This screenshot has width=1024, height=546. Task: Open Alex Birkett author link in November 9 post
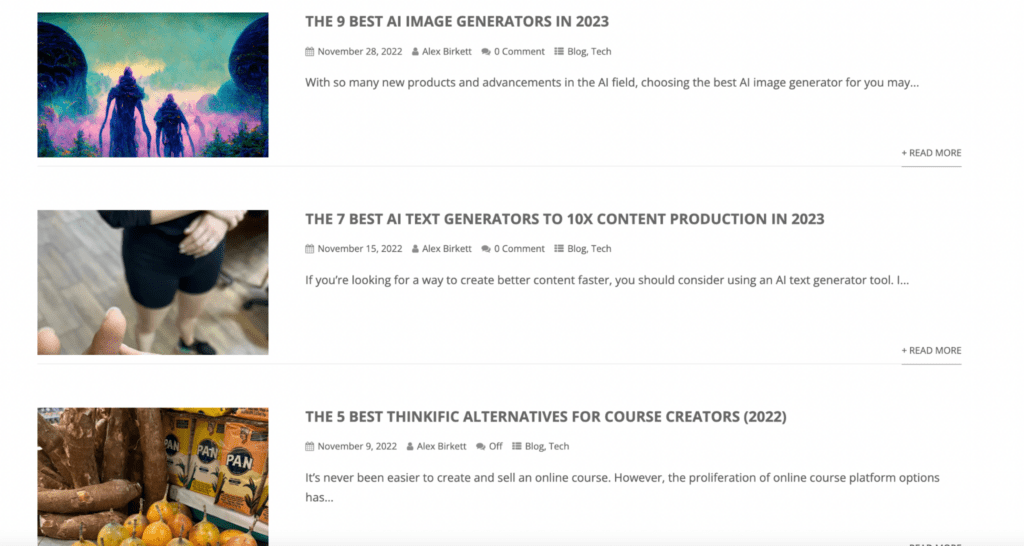pos(441,447)
